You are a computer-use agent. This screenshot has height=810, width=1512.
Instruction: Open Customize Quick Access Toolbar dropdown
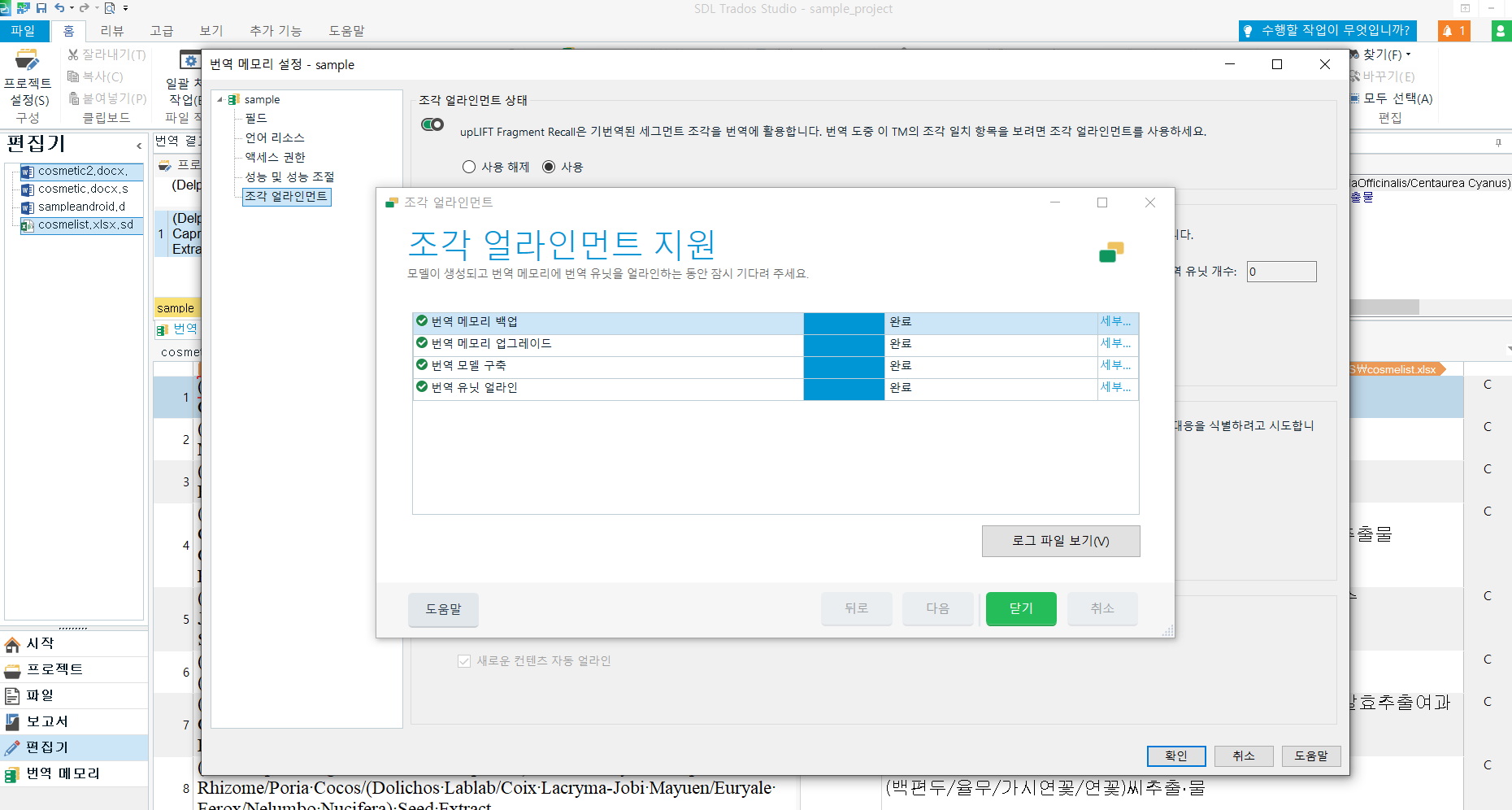126,8
